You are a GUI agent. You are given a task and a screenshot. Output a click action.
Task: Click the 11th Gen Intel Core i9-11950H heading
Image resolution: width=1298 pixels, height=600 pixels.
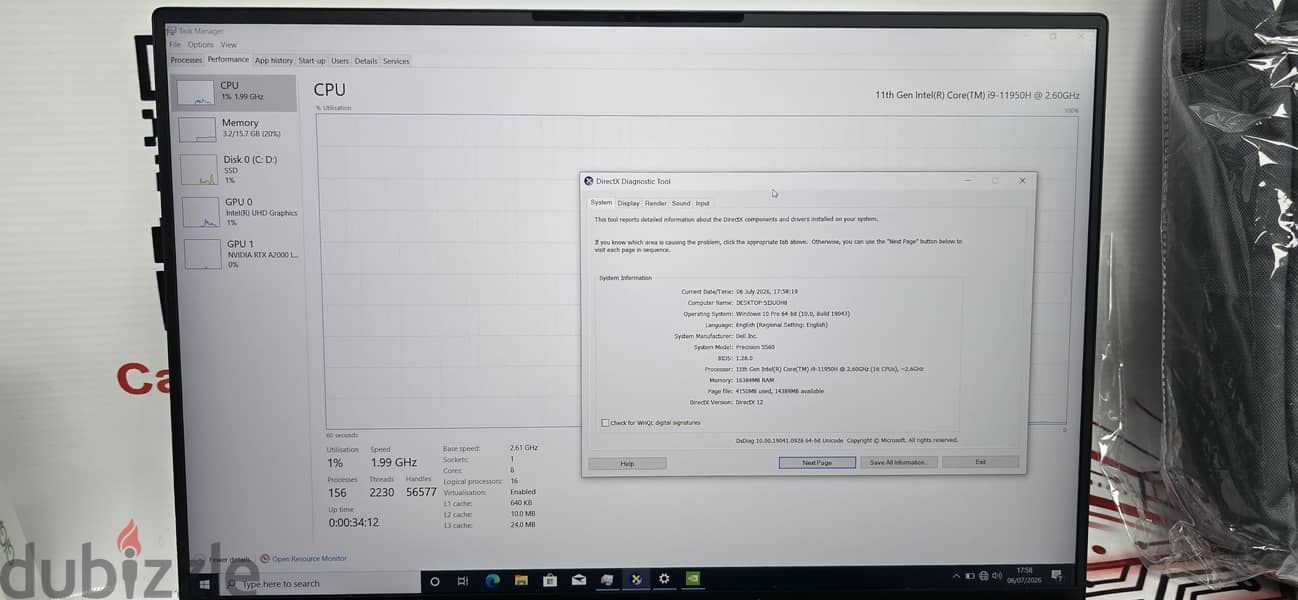[x=977, y=95]
